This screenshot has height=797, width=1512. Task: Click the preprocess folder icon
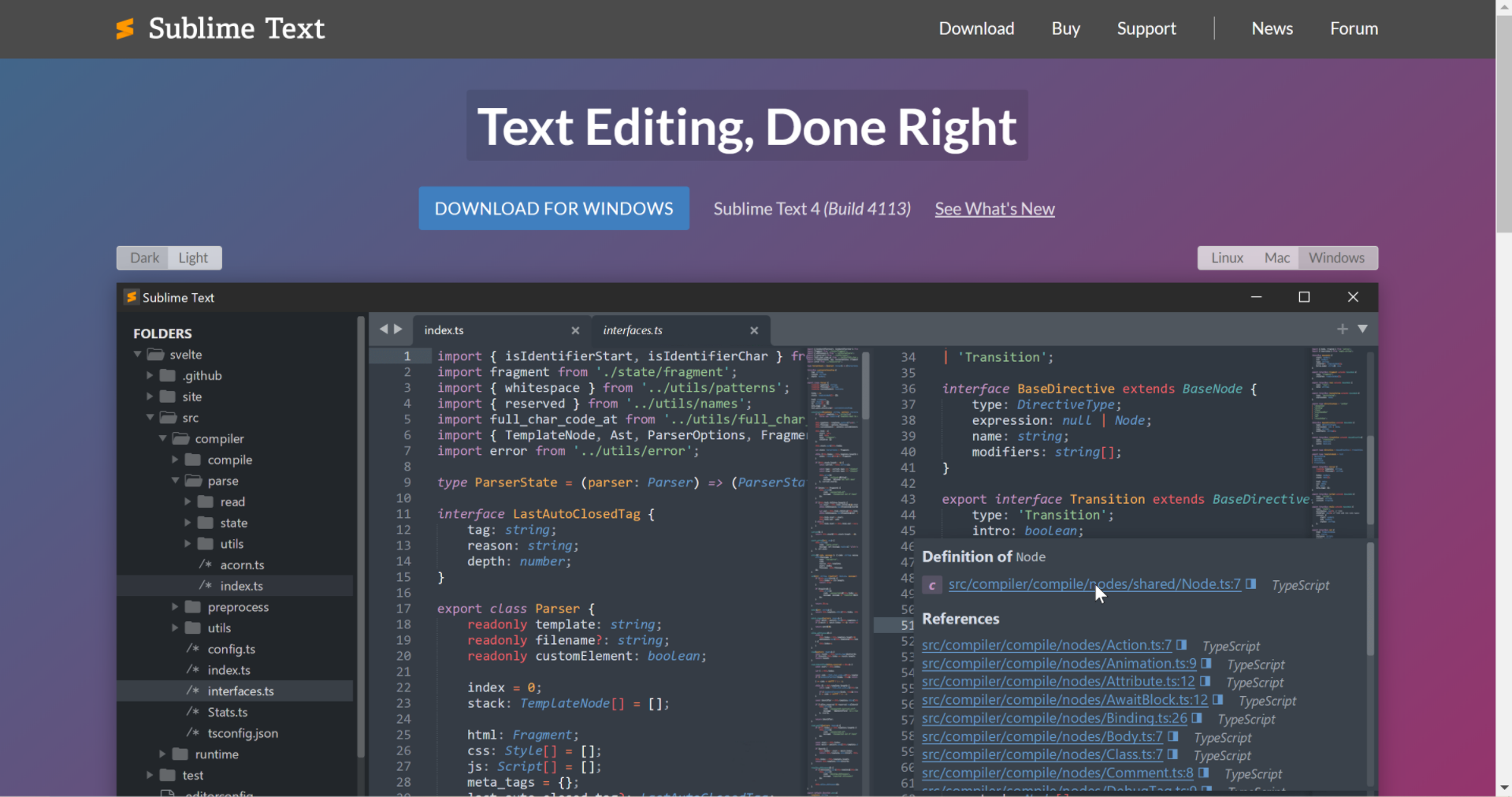coord(193,607)
